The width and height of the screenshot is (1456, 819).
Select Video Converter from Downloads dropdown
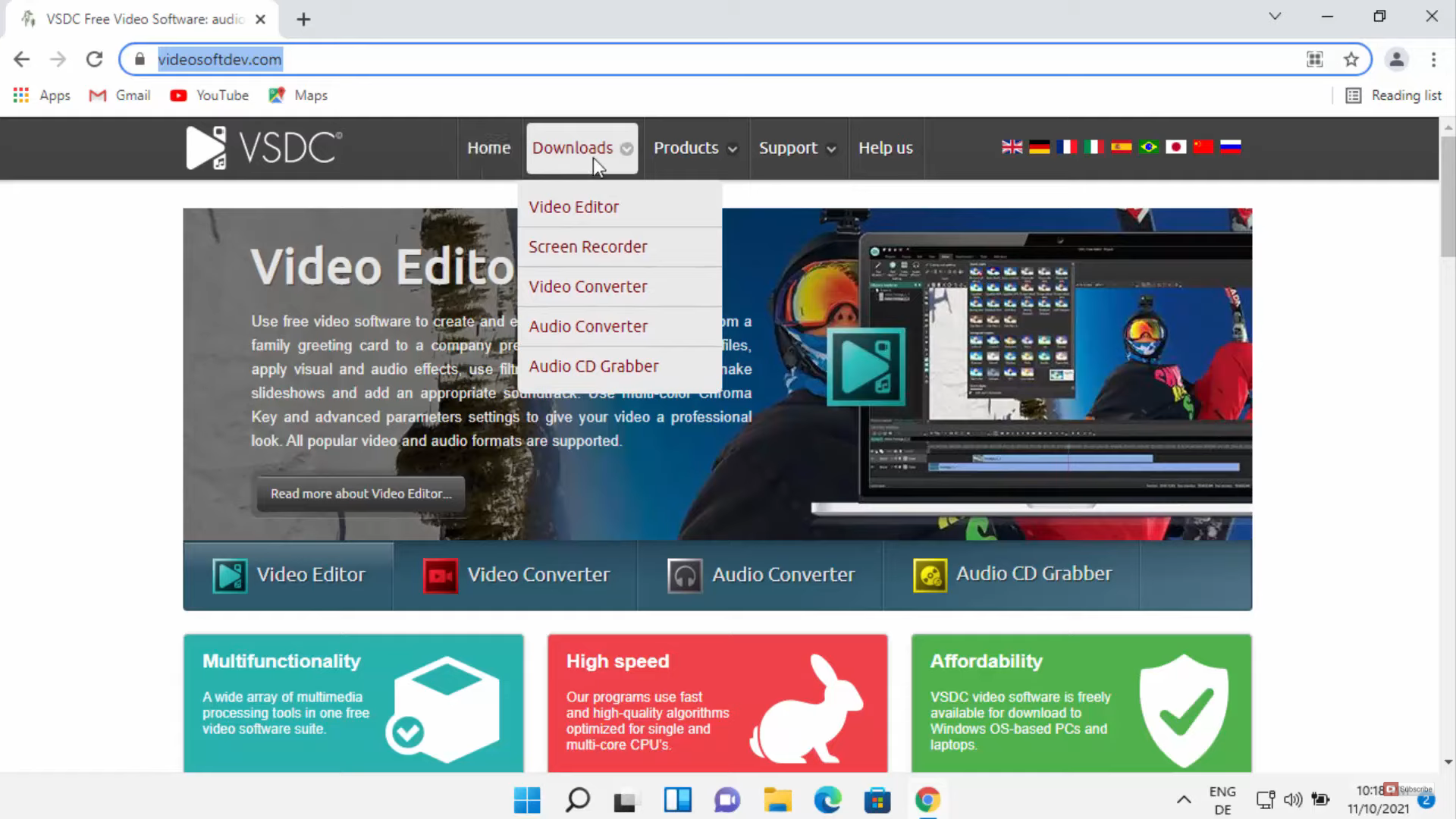[620, 287]
